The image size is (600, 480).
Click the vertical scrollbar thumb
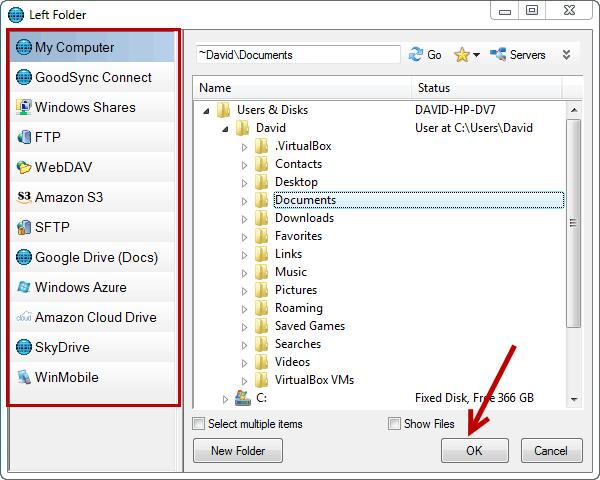pos(574,223)
